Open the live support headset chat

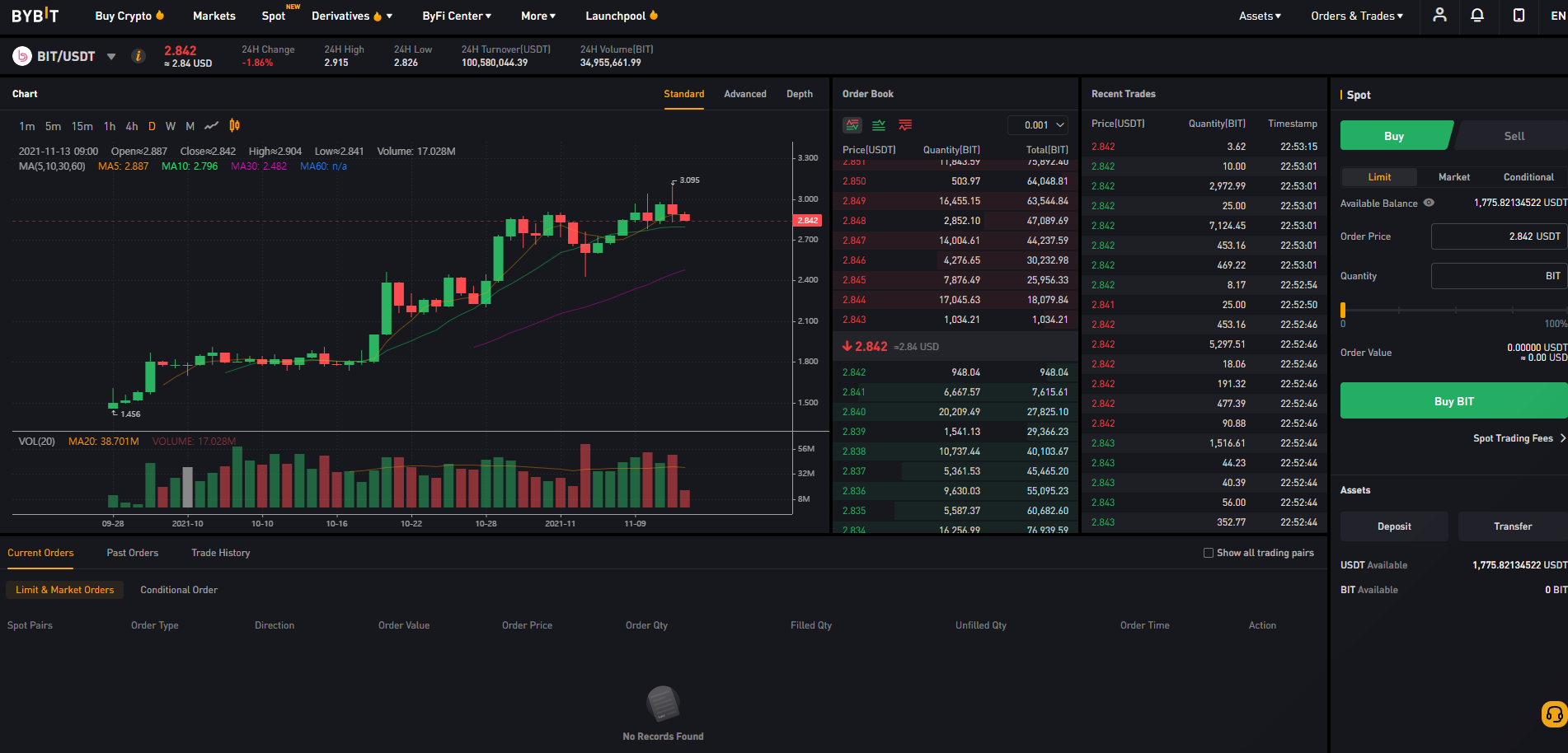(x=1554, y=713)
